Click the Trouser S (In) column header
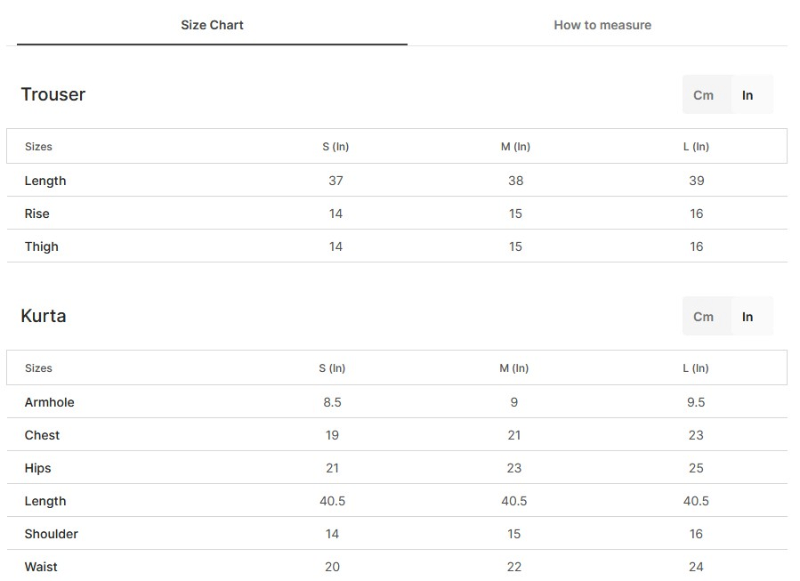 point(335,147)
